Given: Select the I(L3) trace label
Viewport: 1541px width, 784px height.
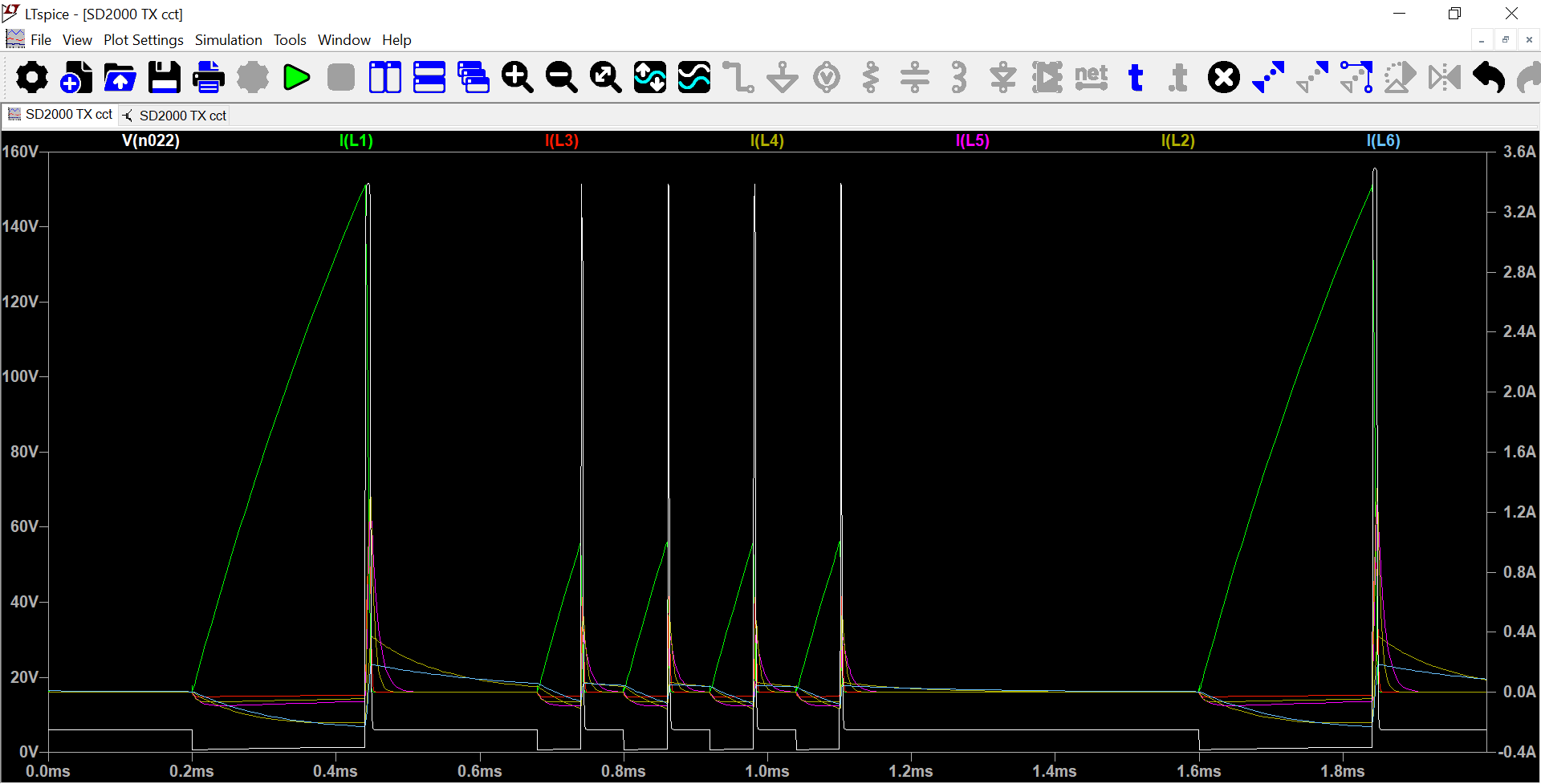Looking at the screenshot, I should point(562,140).
